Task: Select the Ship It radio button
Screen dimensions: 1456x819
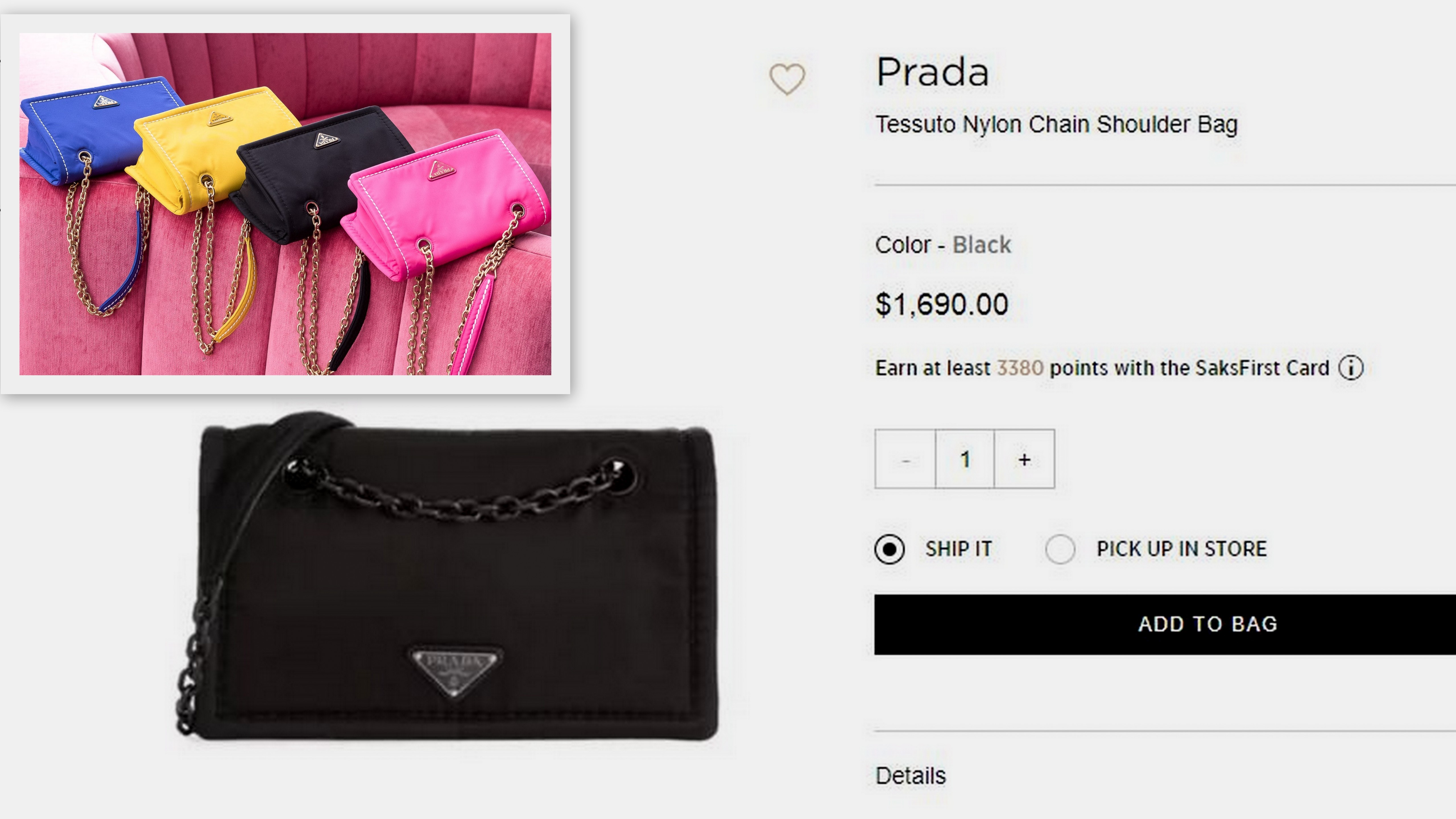Action: pos(890,549)
